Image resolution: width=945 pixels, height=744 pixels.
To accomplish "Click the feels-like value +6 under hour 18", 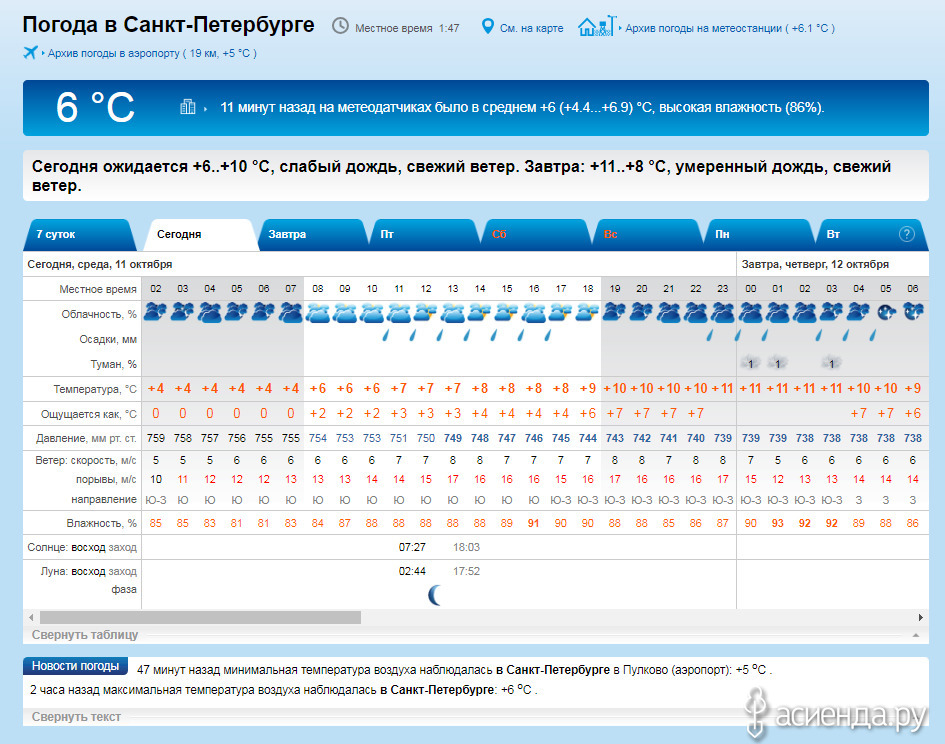I will [588, 414].
